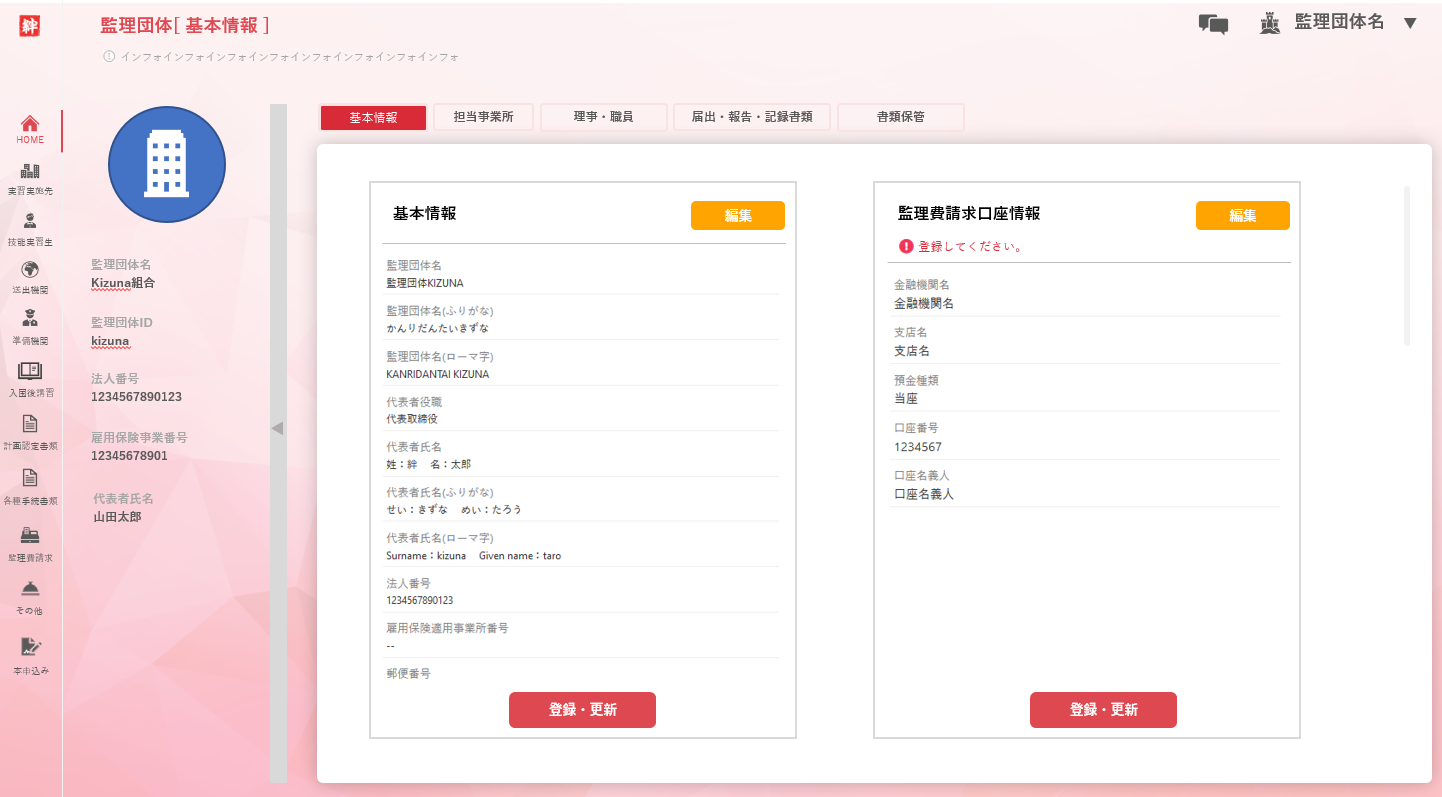Click the その他 bell icon
This screenshot has height=797, width=1442.
30,589
